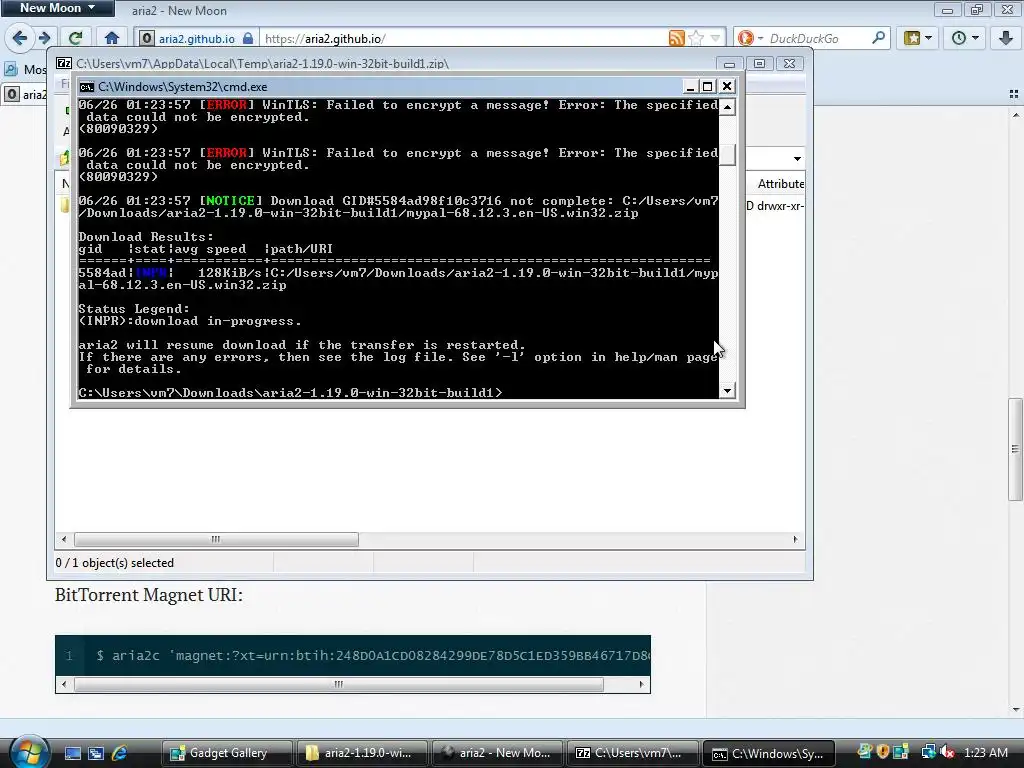Open the address bar history dropdown arrow
1024x768 pixels.
716,38
